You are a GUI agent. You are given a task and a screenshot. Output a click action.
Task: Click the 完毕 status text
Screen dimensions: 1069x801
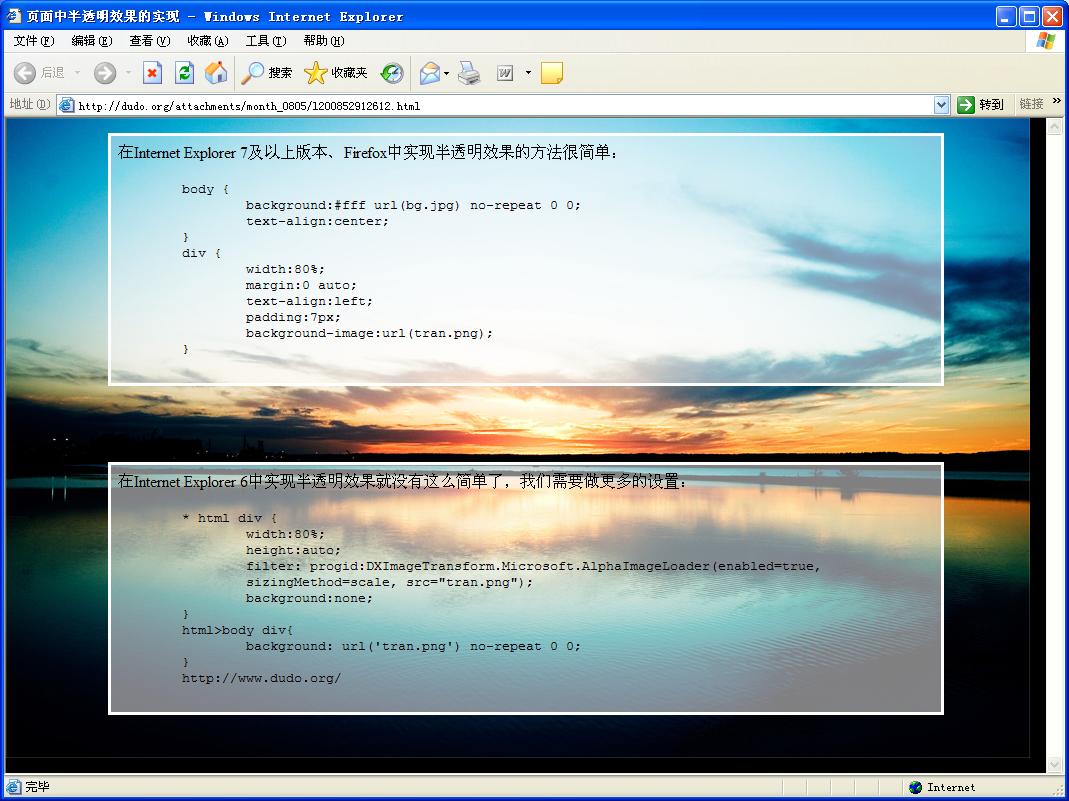[x=37, y=787]
